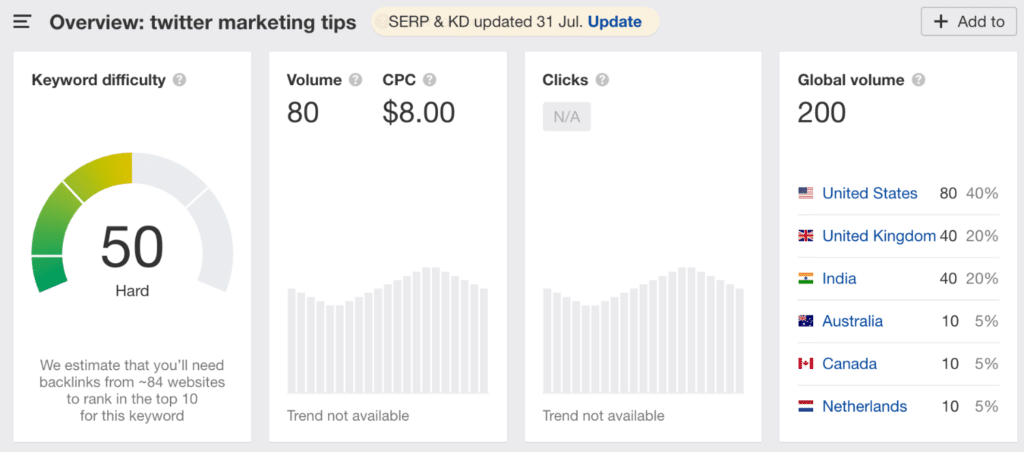Click Keyword difficulty help question mark
The width and height of the screenshot is (1024, 452).
[180, 80]
